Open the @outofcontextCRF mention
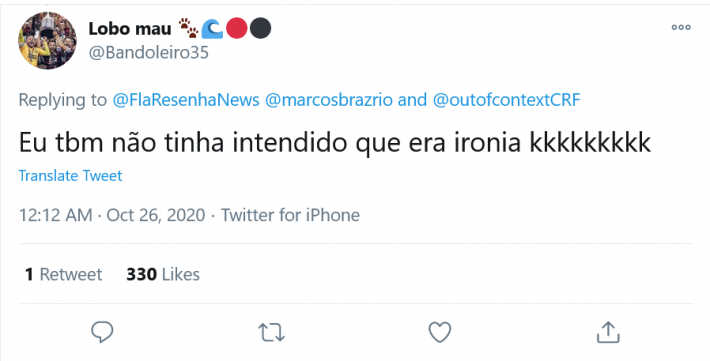The width and height of the screenshot is (710, 361). click(x=506, y=100)
